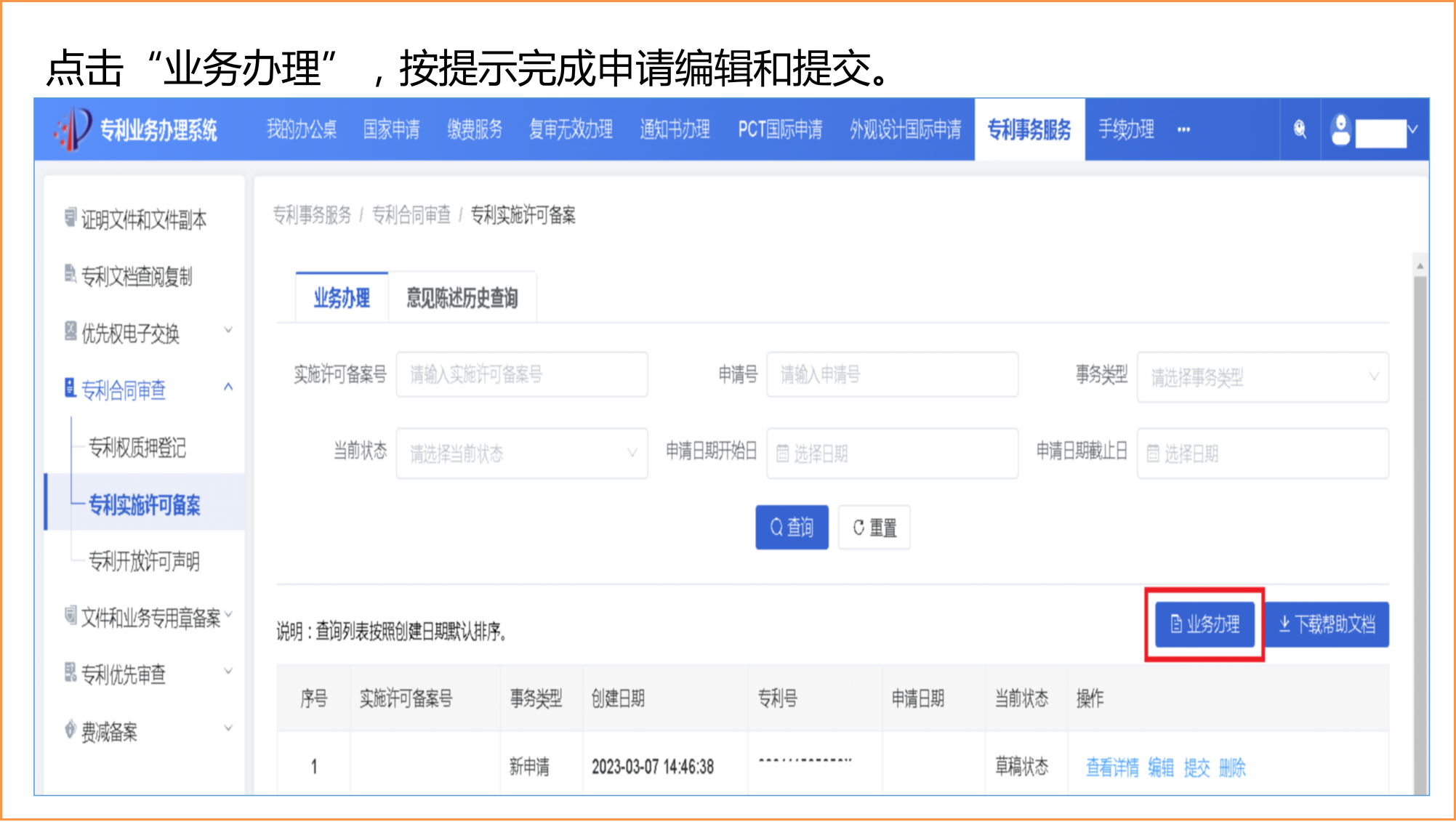Screen dimensions: 1456x822
Task: Select 专利权质押登记 in the sidebar tree
Action: (136, 448)
